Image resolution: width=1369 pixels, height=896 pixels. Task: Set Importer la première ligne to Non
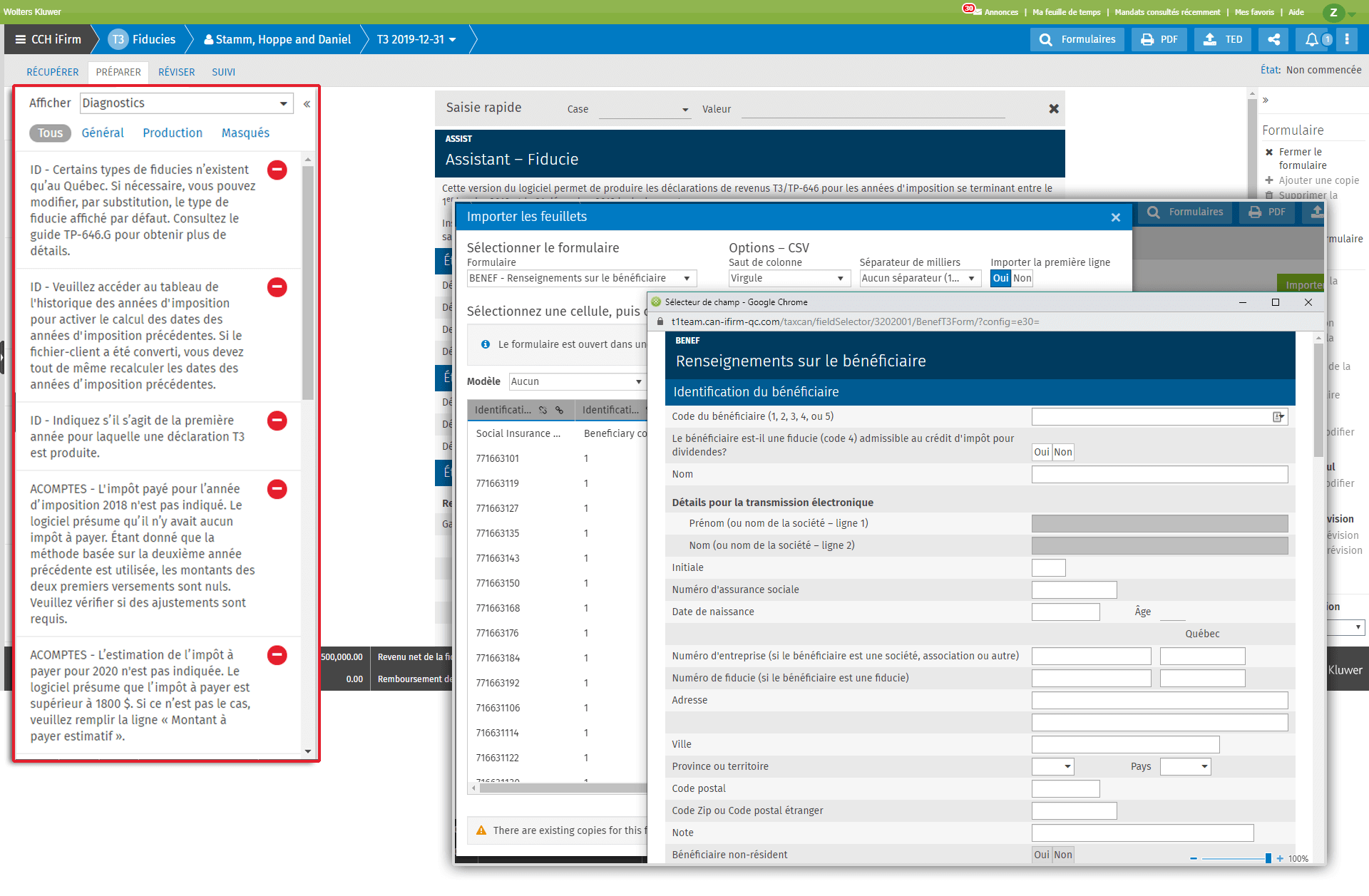click(1022, 279)
